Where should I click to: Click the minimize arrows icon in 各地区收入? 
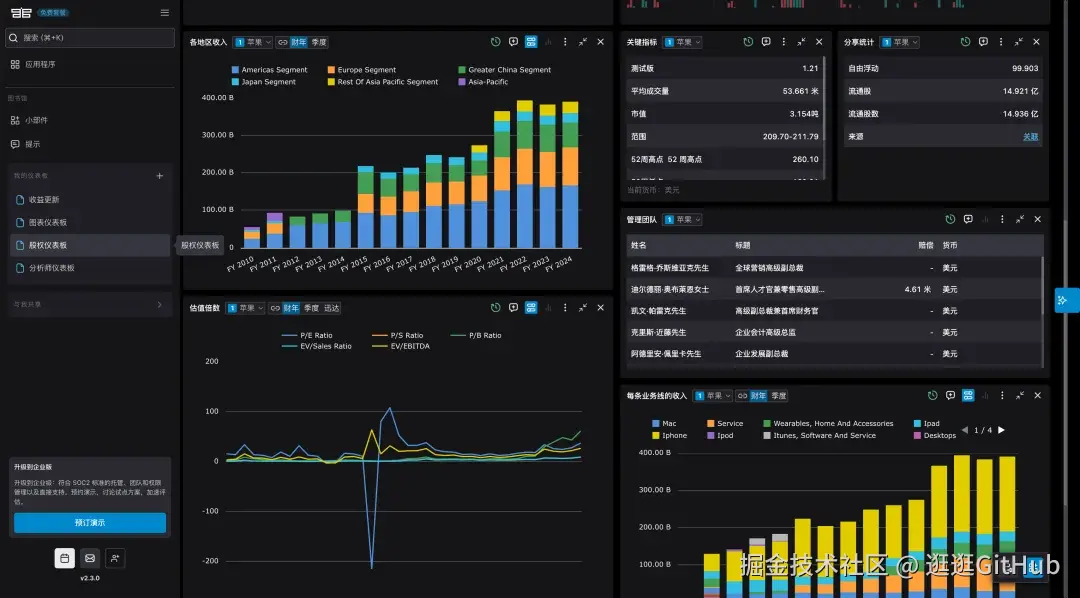[x=583, y=42]
